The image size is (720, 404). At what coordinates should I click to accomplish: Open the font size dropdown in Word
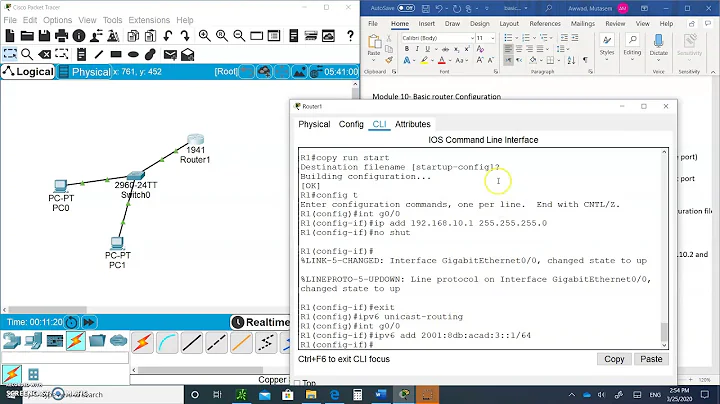493,38
